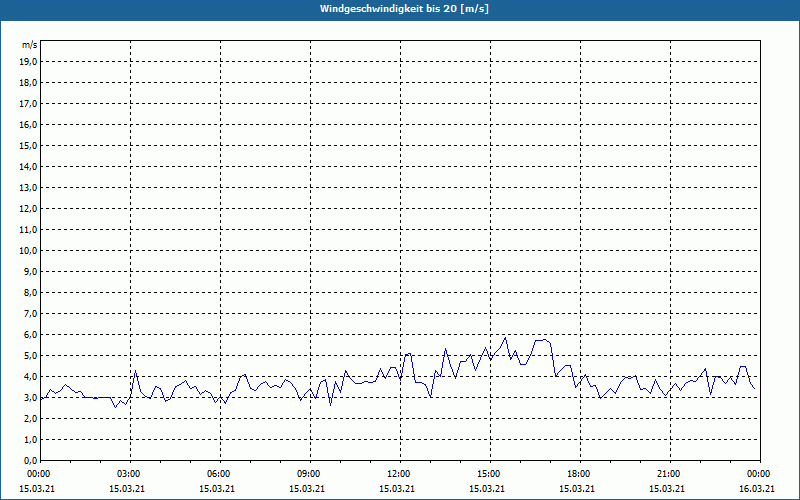Select the "12:00" time label
800x500 pixels.
[x=399, y=474]
